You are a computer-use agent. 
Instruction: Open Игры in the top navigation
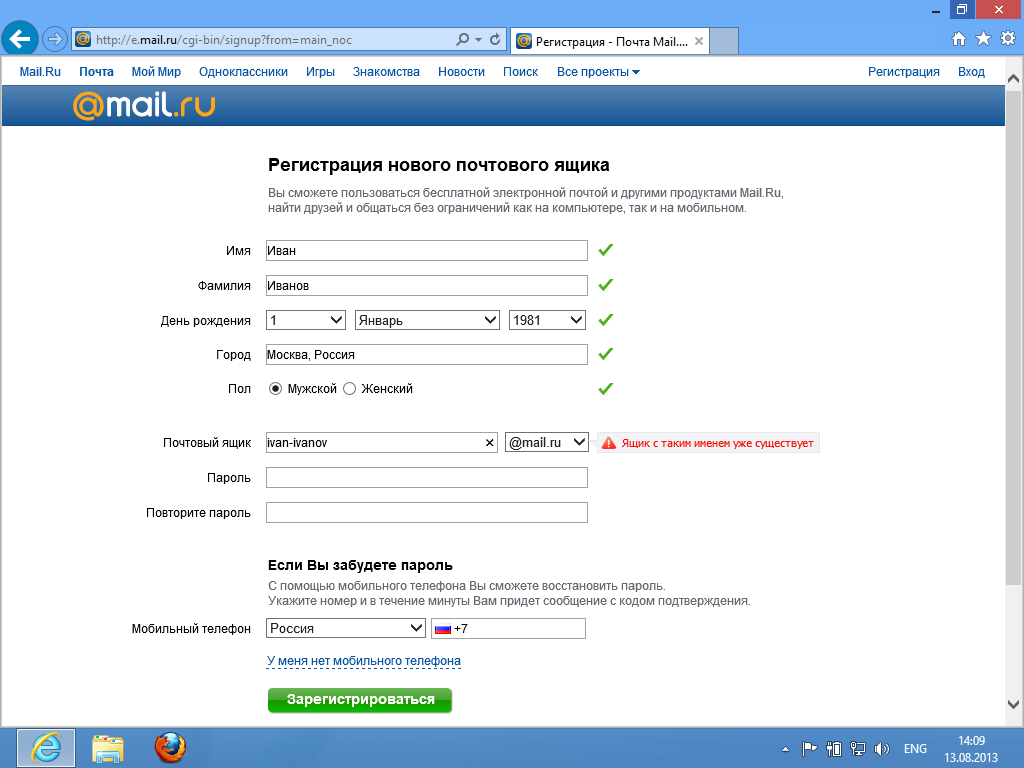click(x=320, y=72)
